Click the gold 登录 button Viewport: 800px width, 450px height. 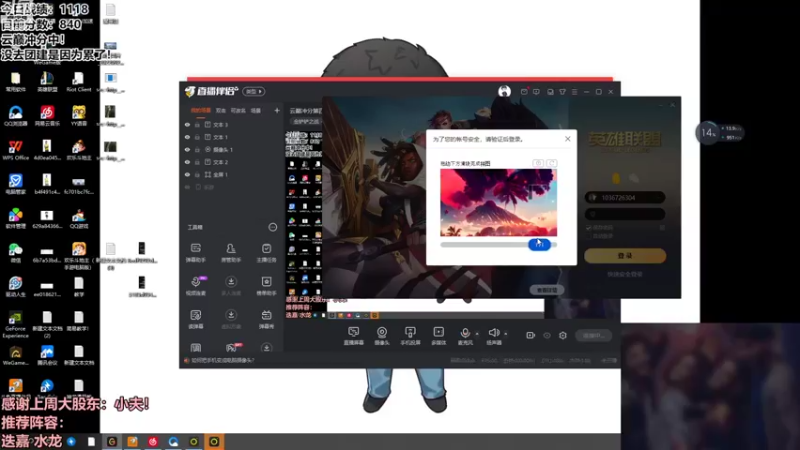(x=625, y=256)
